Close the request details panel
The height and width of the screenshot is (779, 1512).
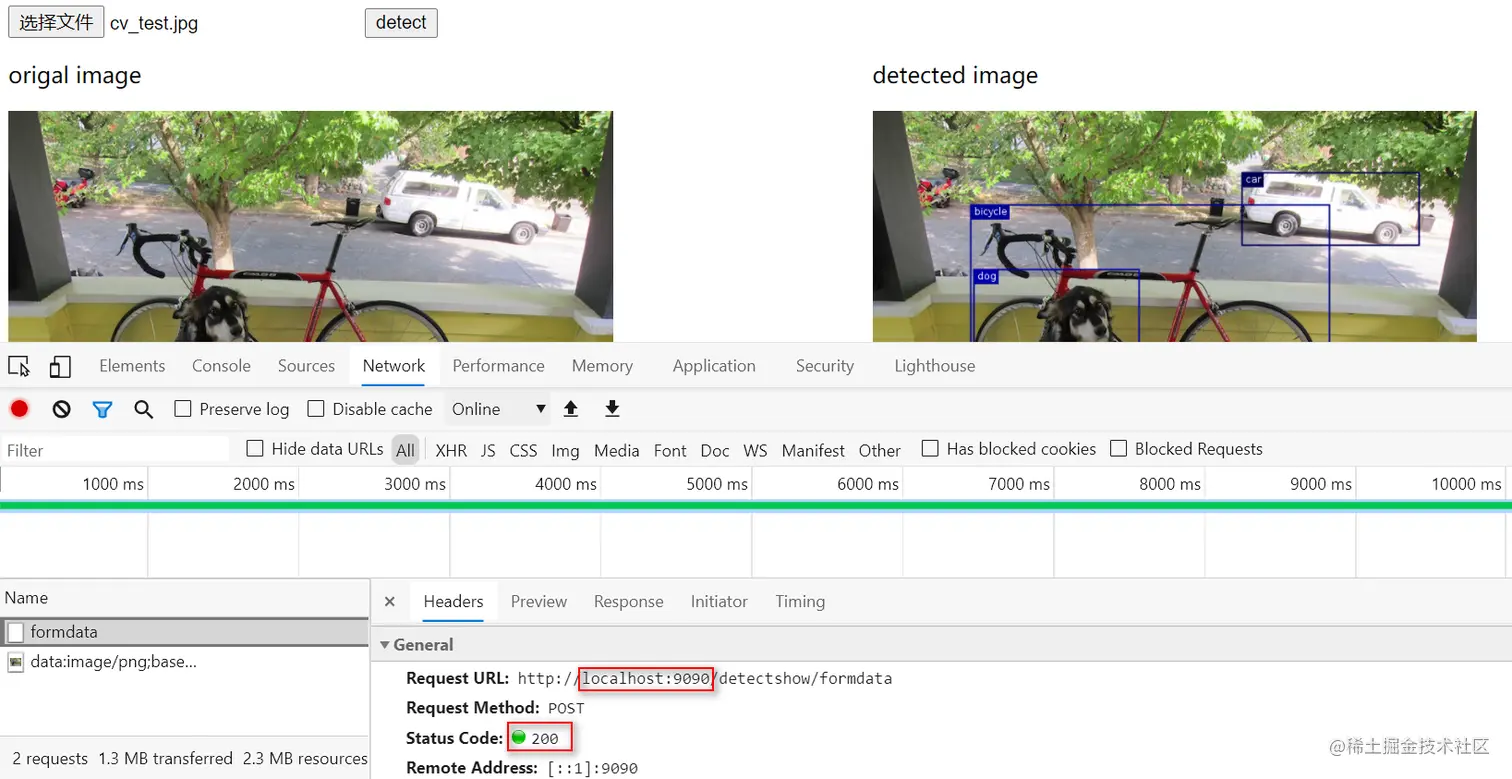(390, 602)
